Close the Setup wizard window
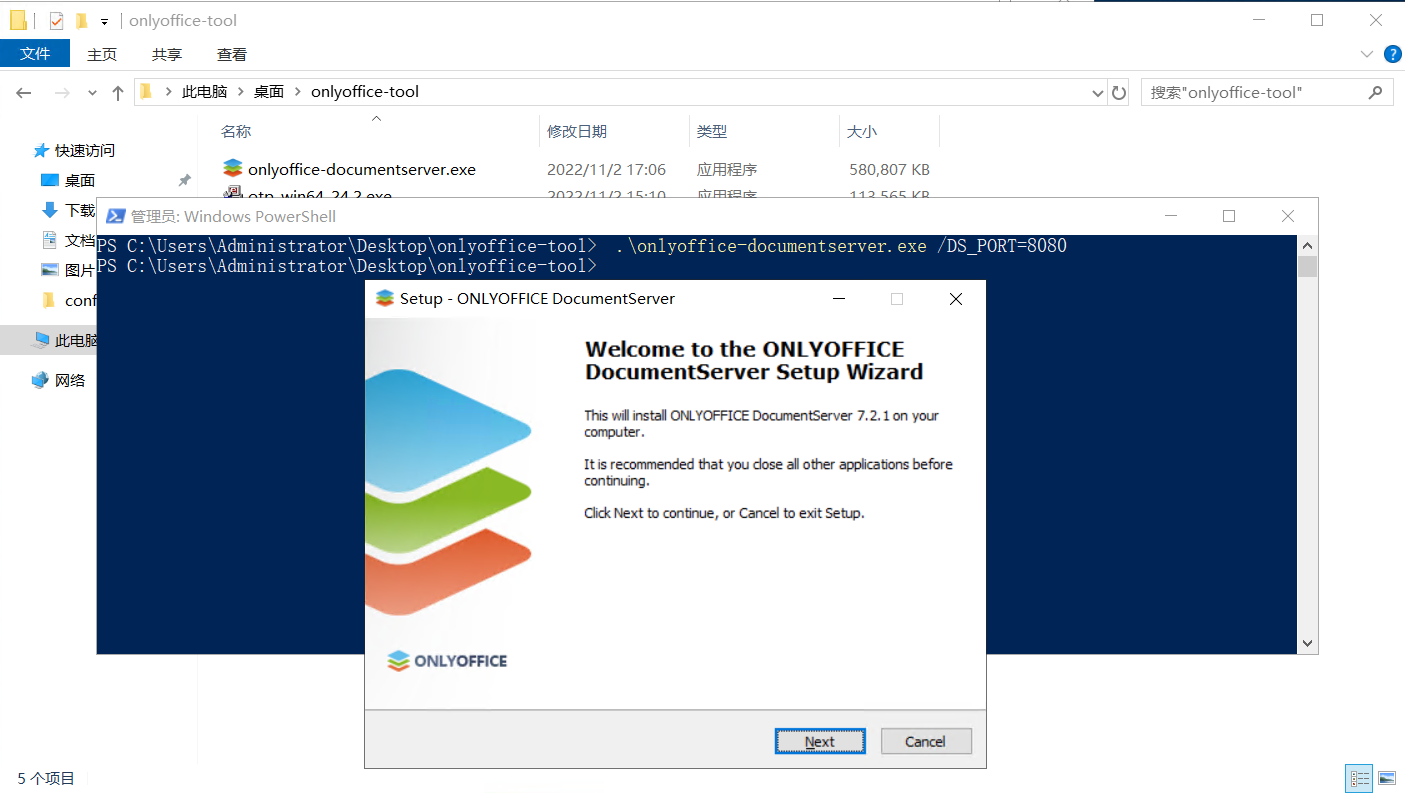Screen dimensions: 1405x793 click(956, 298)
